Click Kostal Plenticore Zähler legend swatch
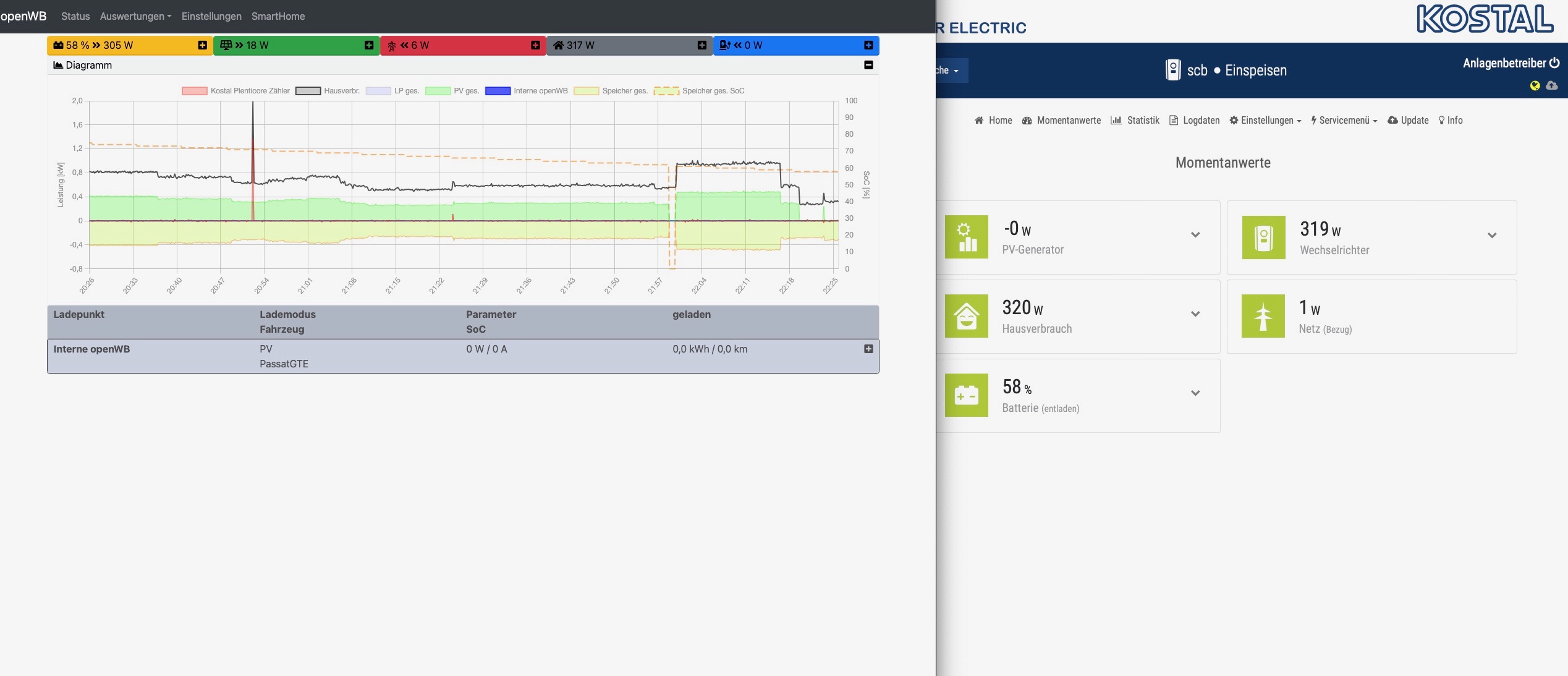This screenshot has width=1568, height=676. click(194, 91)
